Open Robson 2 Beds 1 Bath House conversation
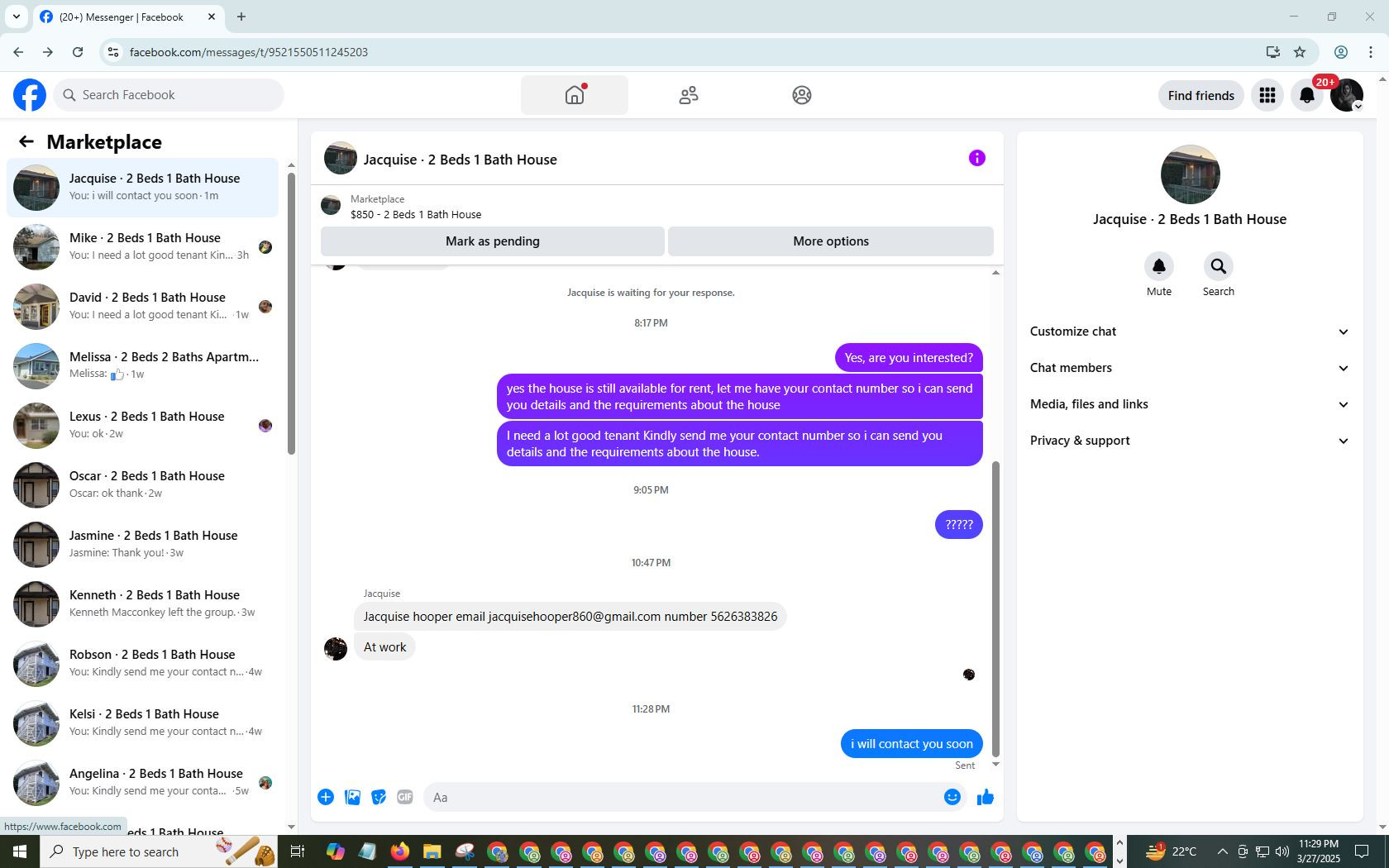This screenshot has width=1389, height=868. pos(142,664)
